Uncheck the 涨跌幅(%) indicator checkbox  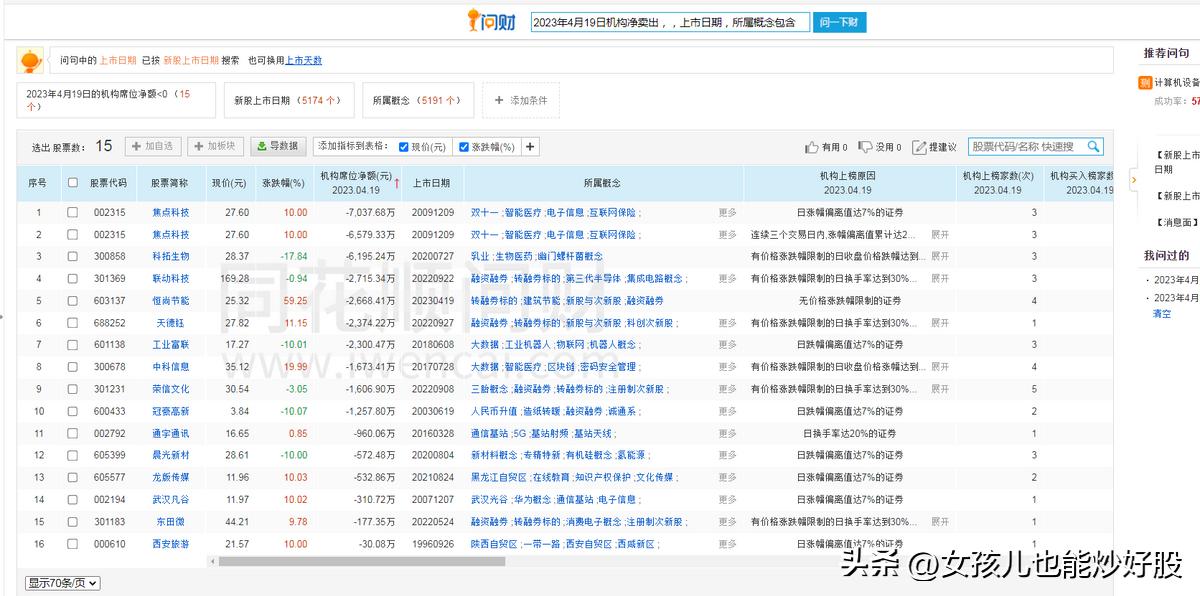464,147
